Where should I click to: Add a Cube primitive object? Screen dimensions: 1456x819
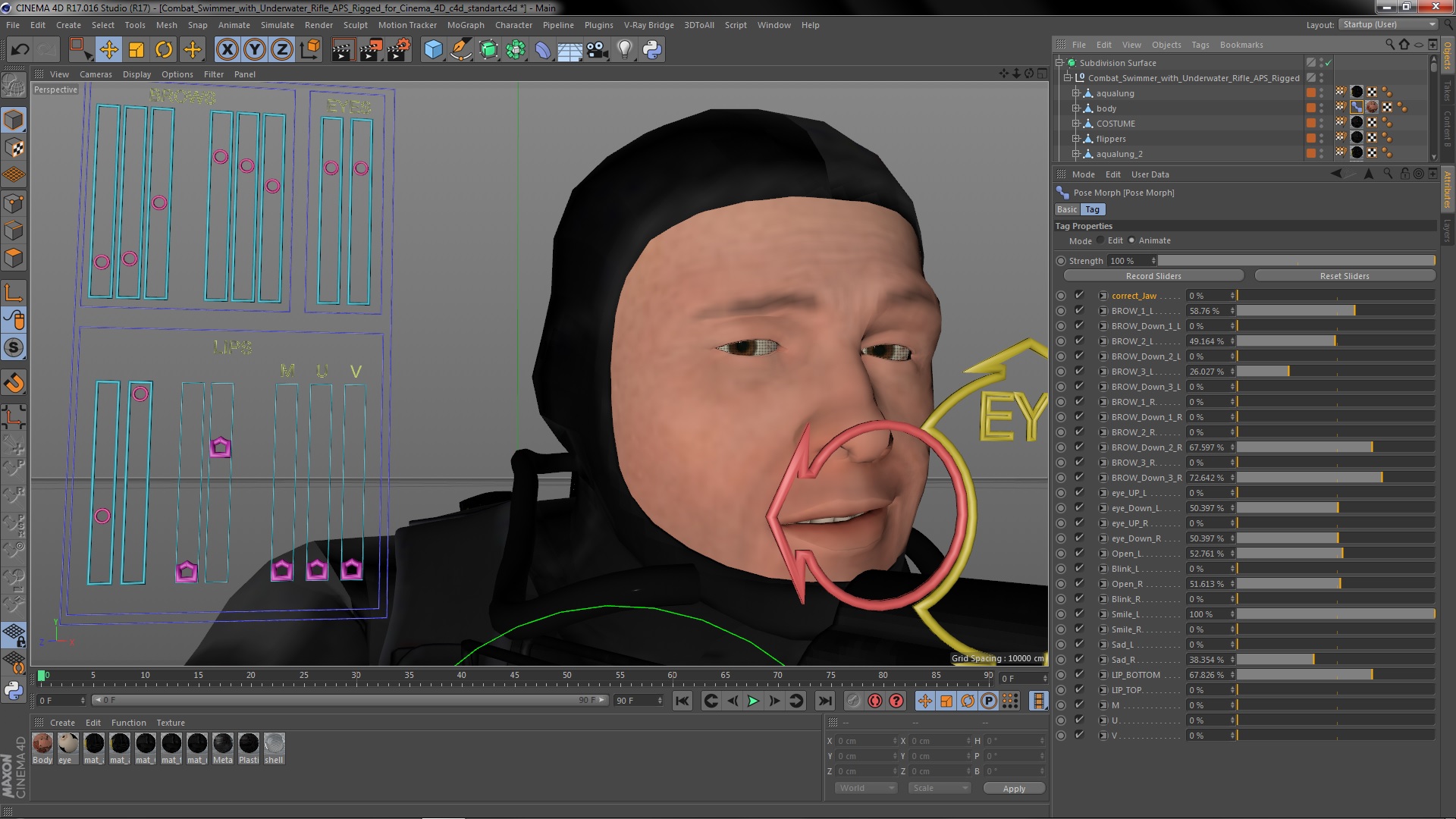tap(433, 50)
